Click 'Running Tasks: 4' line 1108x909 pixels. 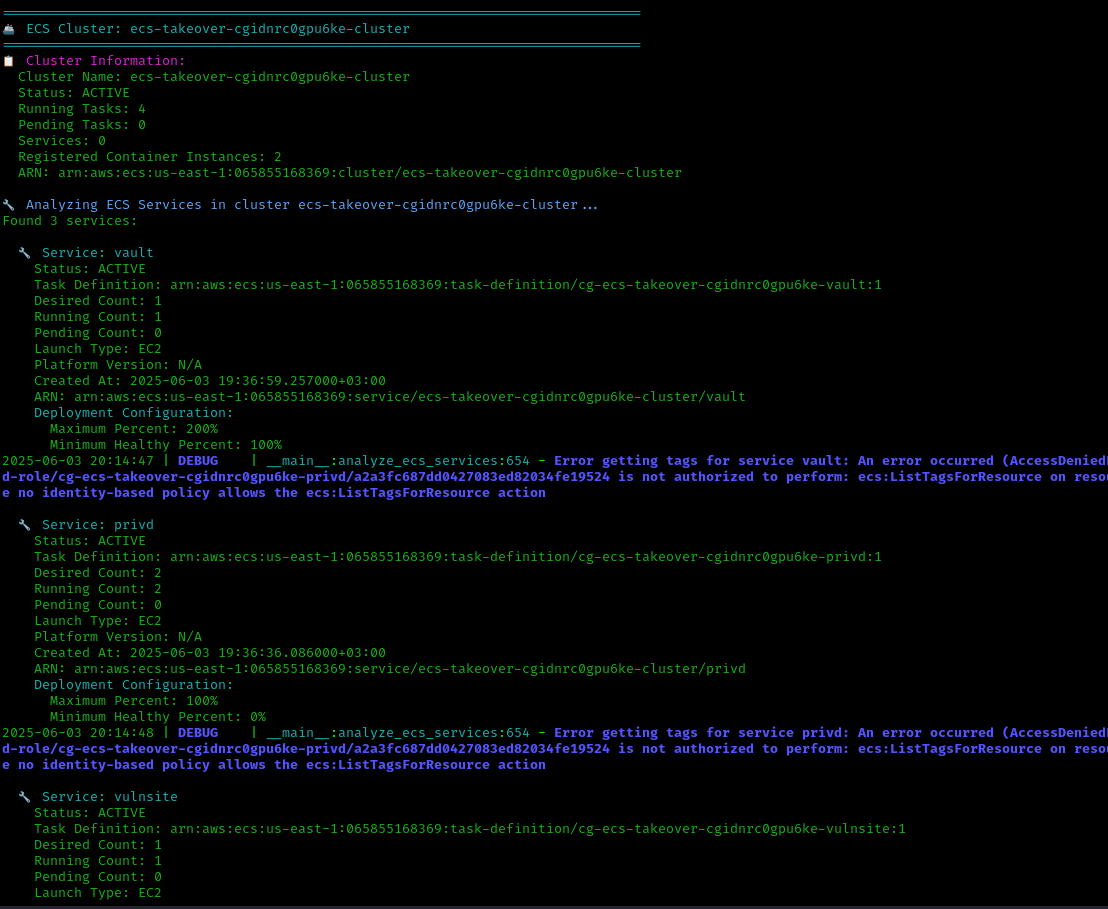point(81,109)
